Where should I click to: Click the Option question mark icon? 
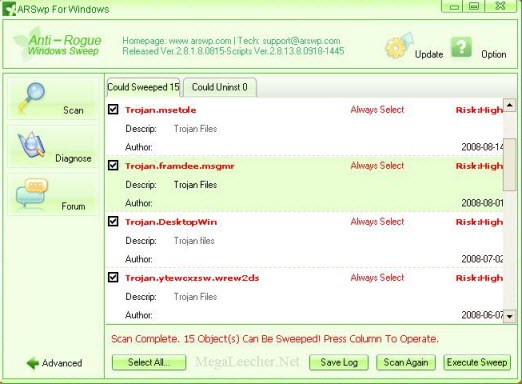462,47
